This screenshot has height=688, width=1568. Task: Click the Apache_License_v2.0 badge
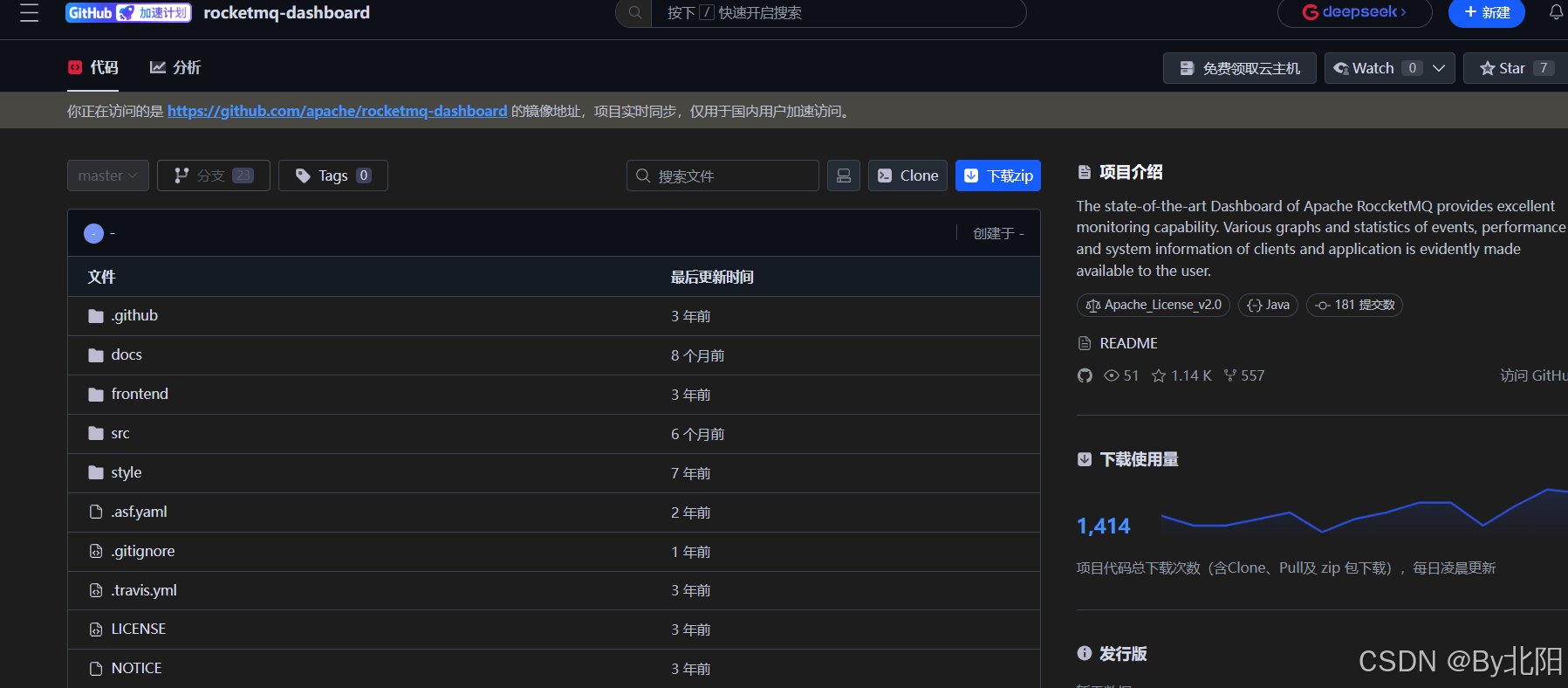point(1153,305)
